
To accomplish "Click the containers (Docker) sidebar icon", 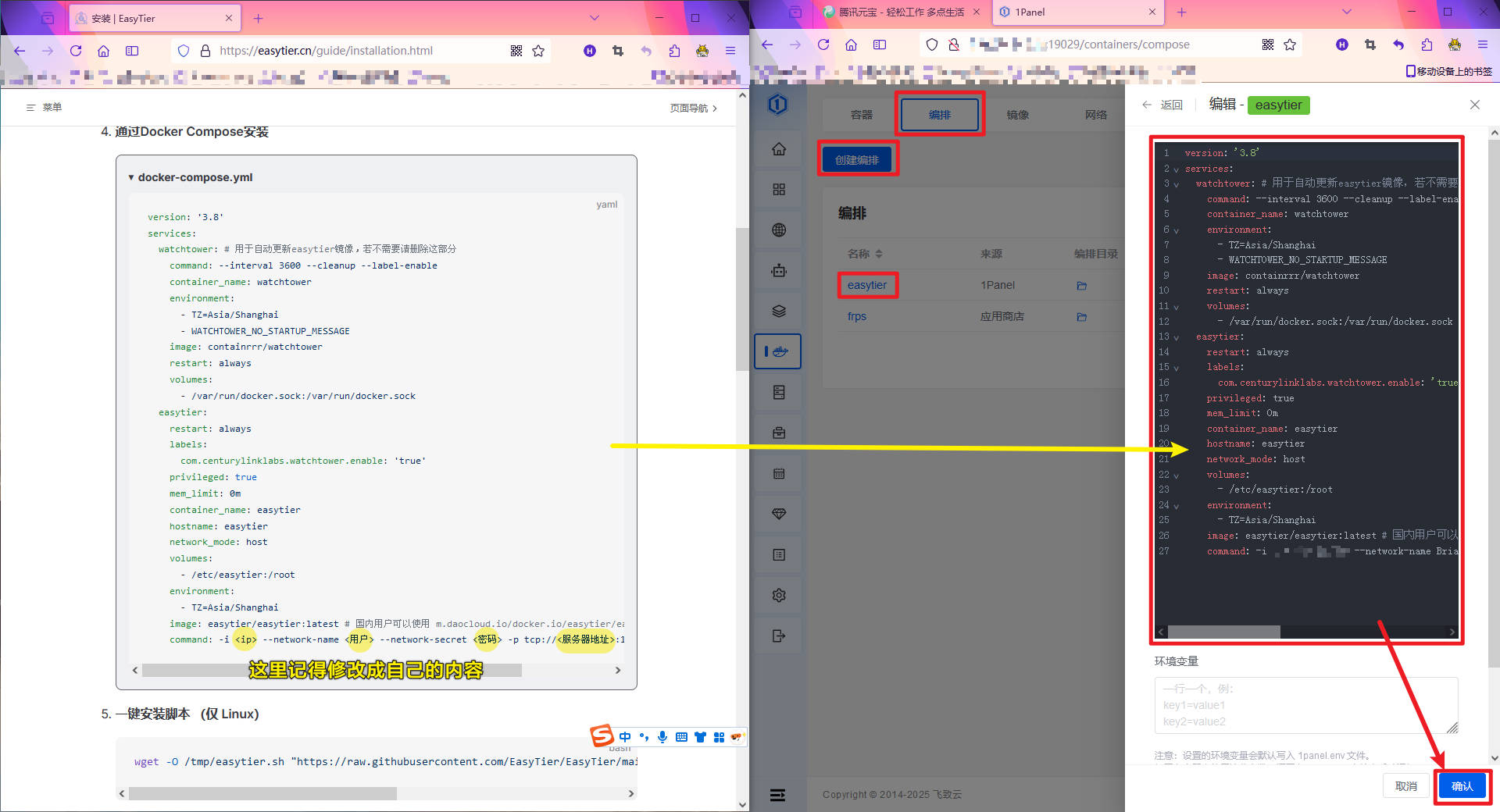I will [x=778, y=351].
